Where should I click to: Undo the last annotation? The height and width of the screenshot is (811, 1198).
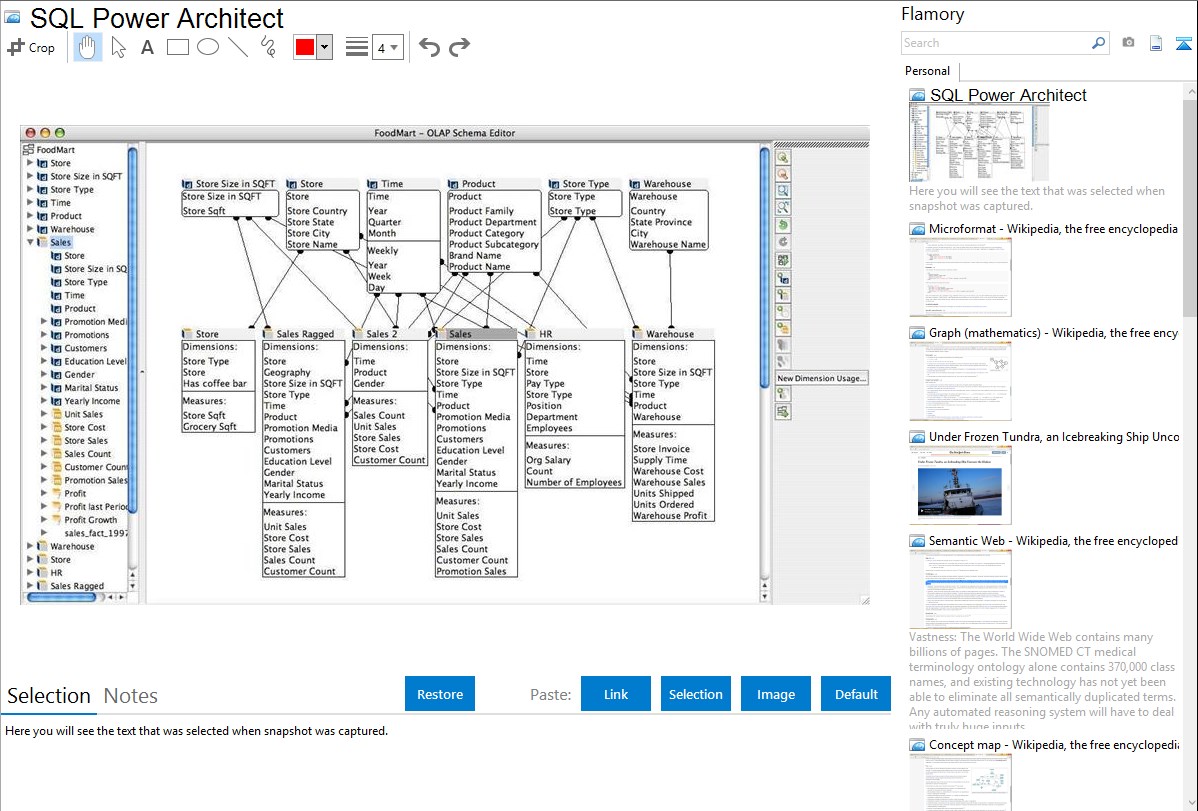point(429,47)
